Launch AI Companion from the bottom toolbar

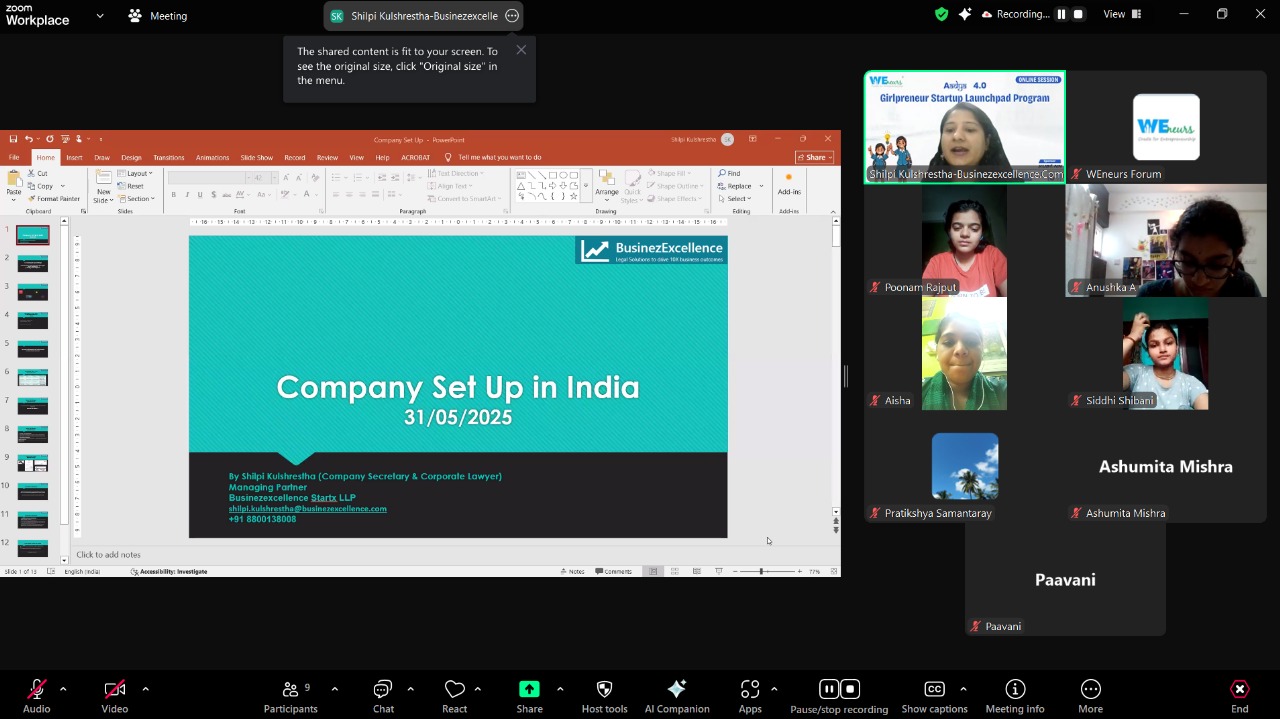coord(677,696)
